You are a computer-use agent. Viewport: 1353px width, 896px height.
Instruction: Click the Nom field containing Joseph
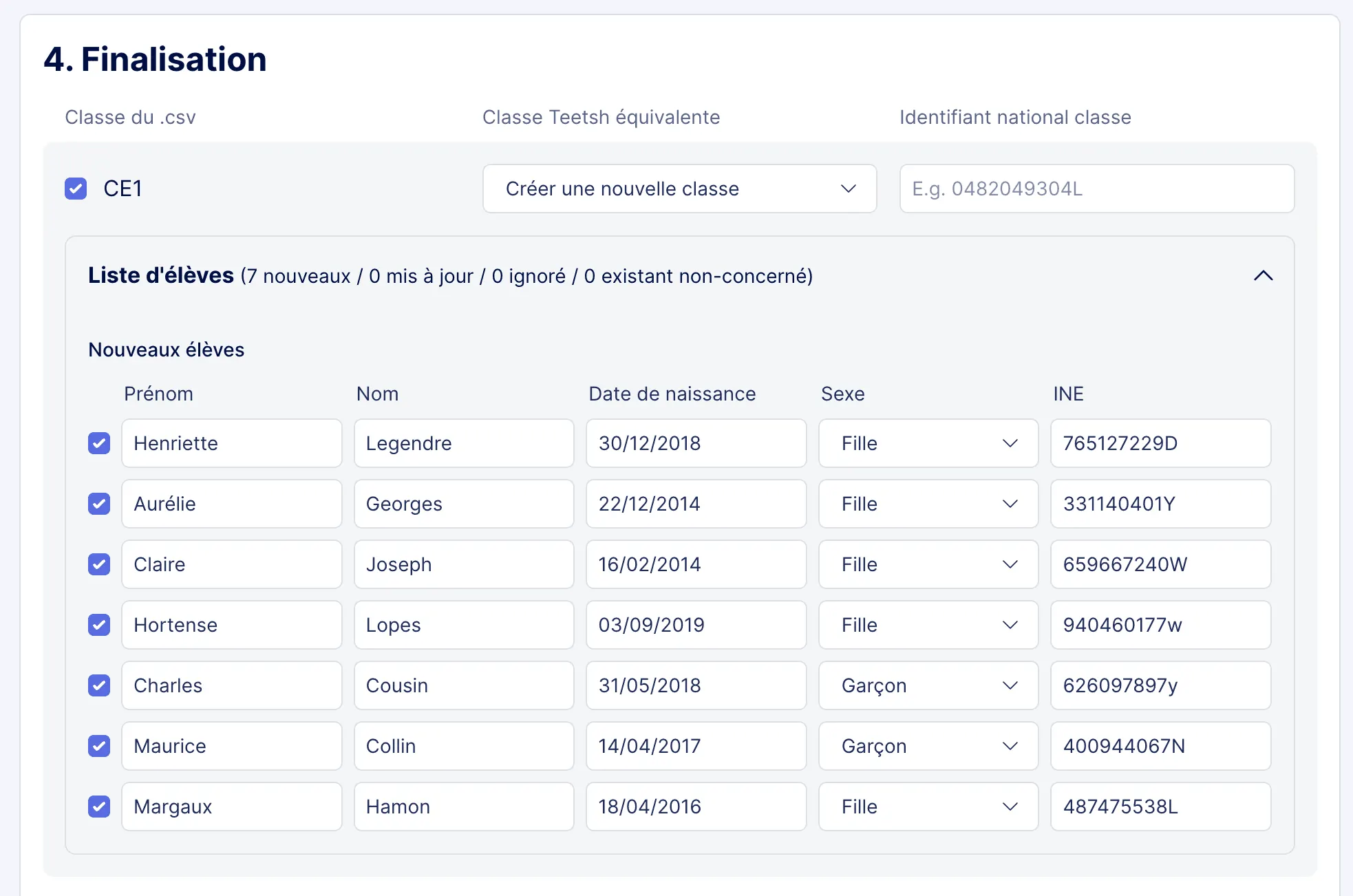coord(464,564)
